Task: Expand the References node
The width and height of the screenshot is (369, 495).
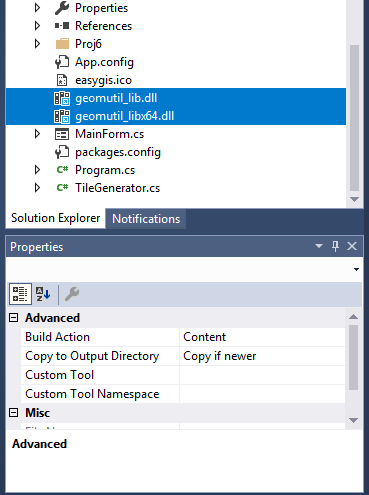Action: coord(37,26)
